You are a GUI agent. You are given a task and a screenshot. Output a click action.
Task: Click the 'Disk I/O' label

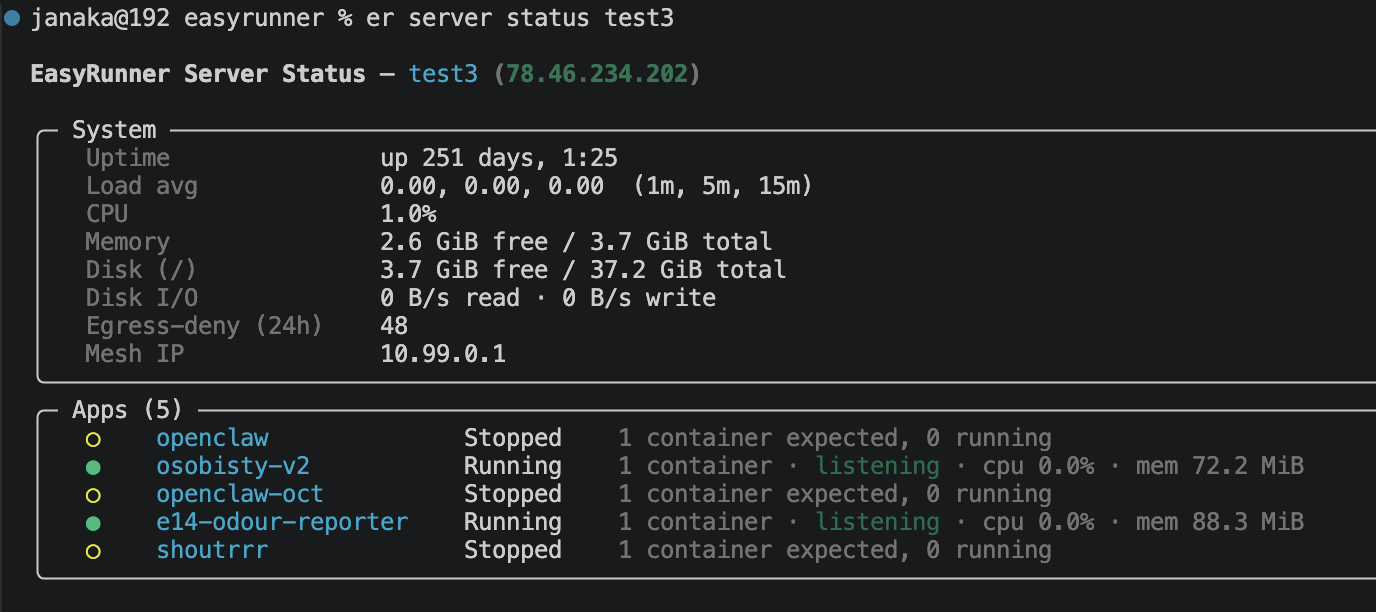pyautogui.click(x=142, y=298)
